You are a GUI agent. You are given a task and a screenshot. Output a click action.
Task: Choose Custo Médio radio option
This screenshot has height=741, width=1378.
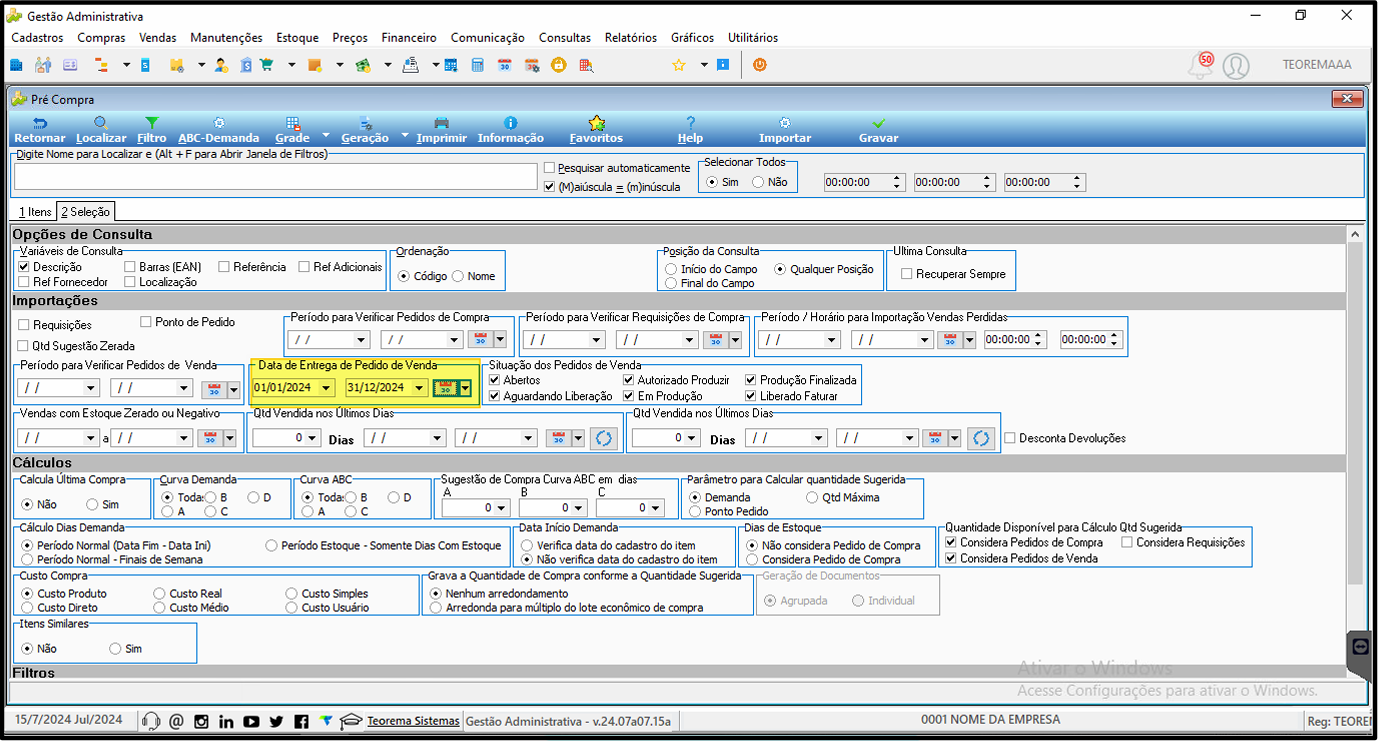tap(160, 607)
